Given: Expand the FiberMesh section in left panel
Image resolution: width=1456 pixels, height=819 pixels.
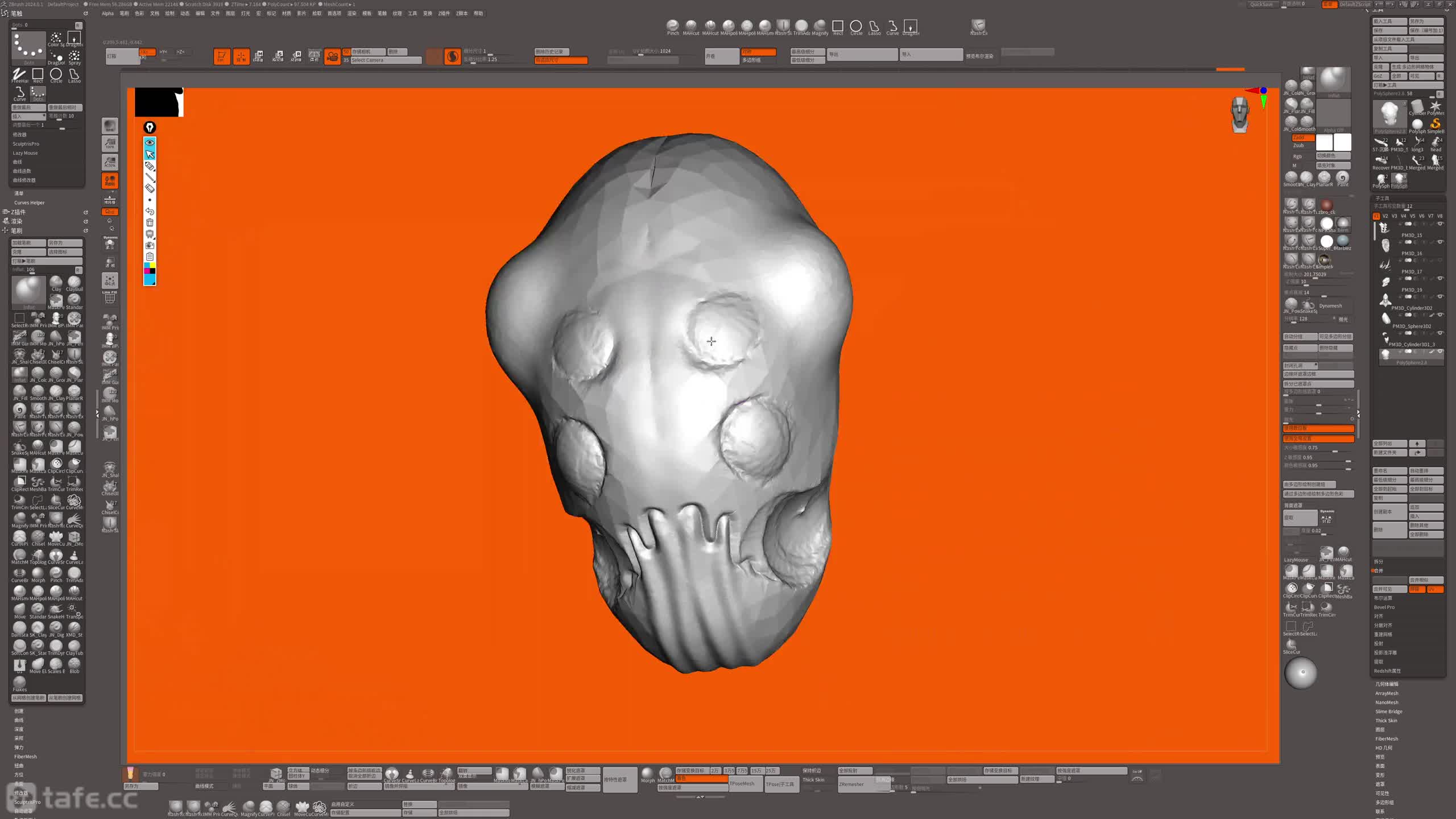Looking at the screenshot, I should (x=25, y=756).
